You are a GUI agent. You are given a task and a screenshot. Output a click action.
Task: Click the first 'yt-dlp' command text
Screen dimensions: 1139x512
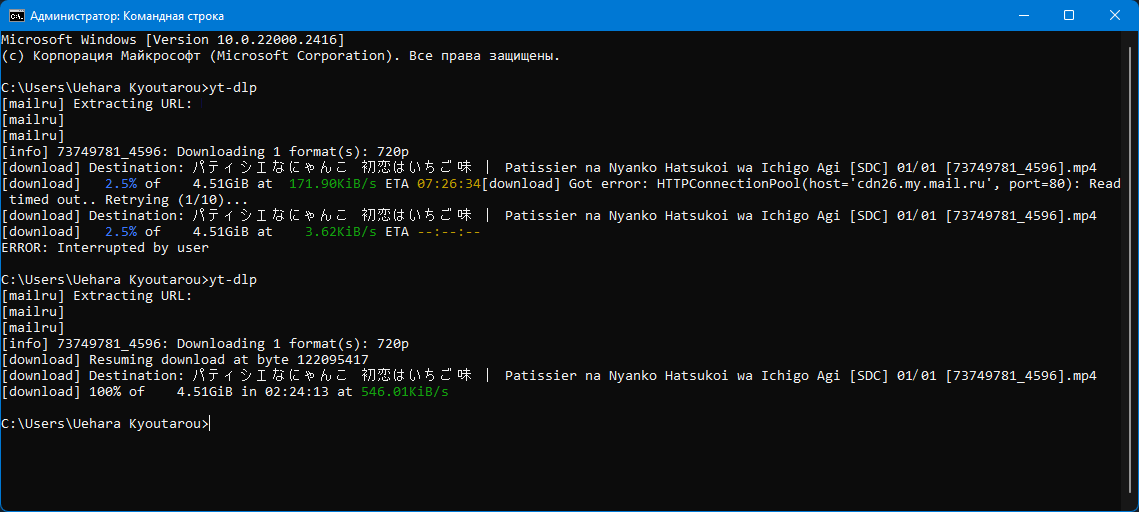(232, 88)
